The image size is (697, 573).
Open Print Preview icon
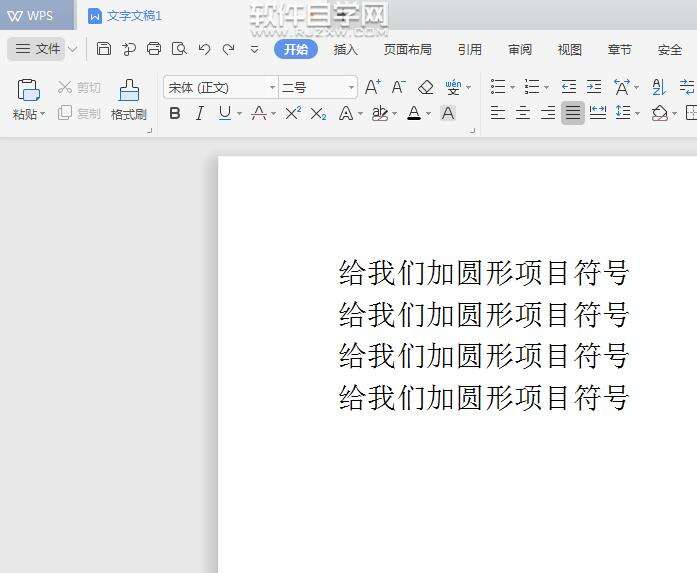point(179,48)
